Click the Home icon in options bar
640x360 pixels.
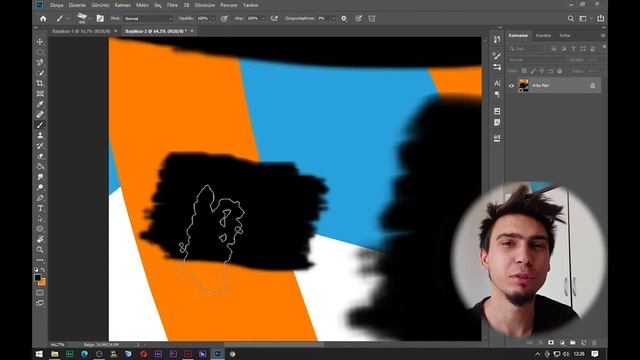pyautogui.click(x=43, y=18)
